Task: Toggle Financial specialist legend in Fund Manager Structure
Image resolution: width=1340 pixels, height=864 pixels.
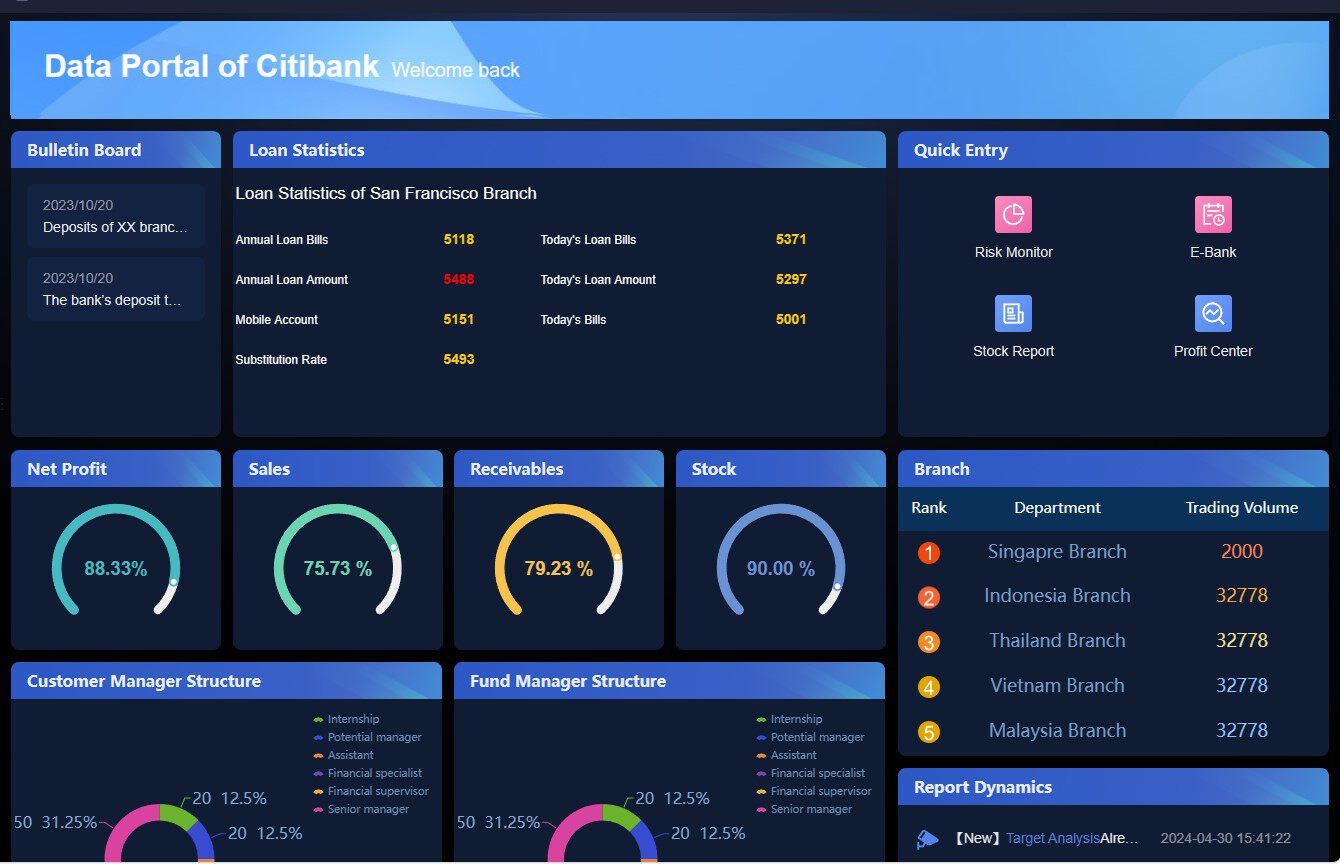Action: 810,773
